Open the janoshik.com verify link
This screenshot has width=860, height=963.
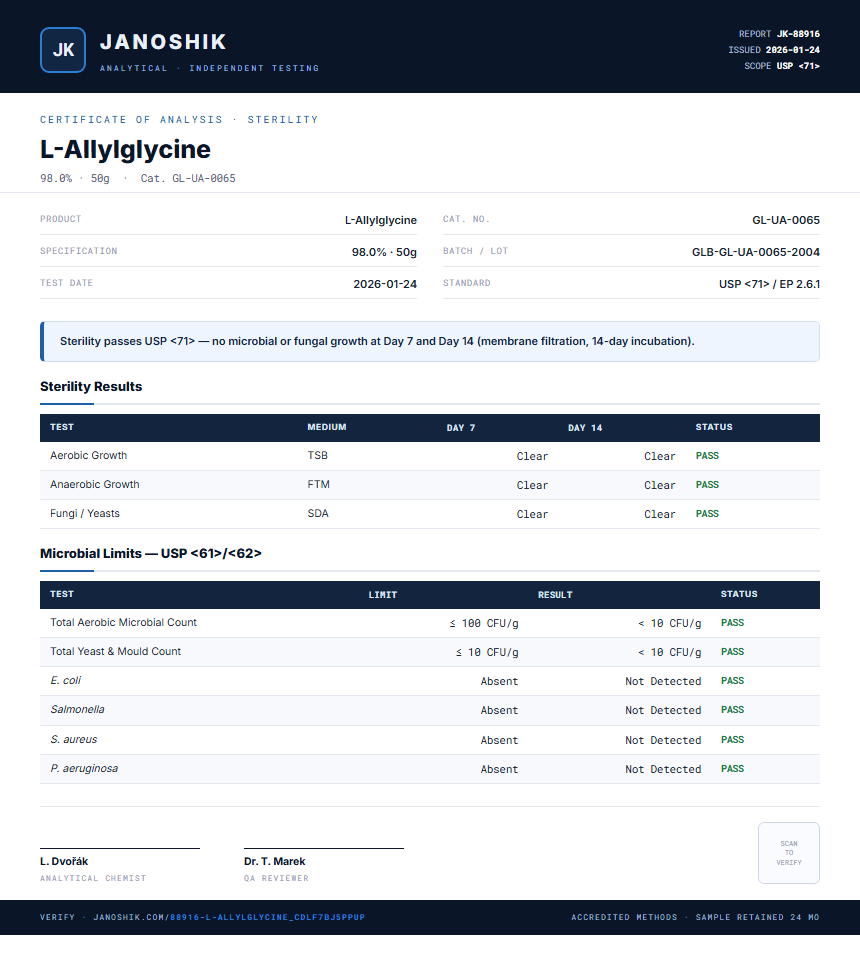(x=229, y=917)
